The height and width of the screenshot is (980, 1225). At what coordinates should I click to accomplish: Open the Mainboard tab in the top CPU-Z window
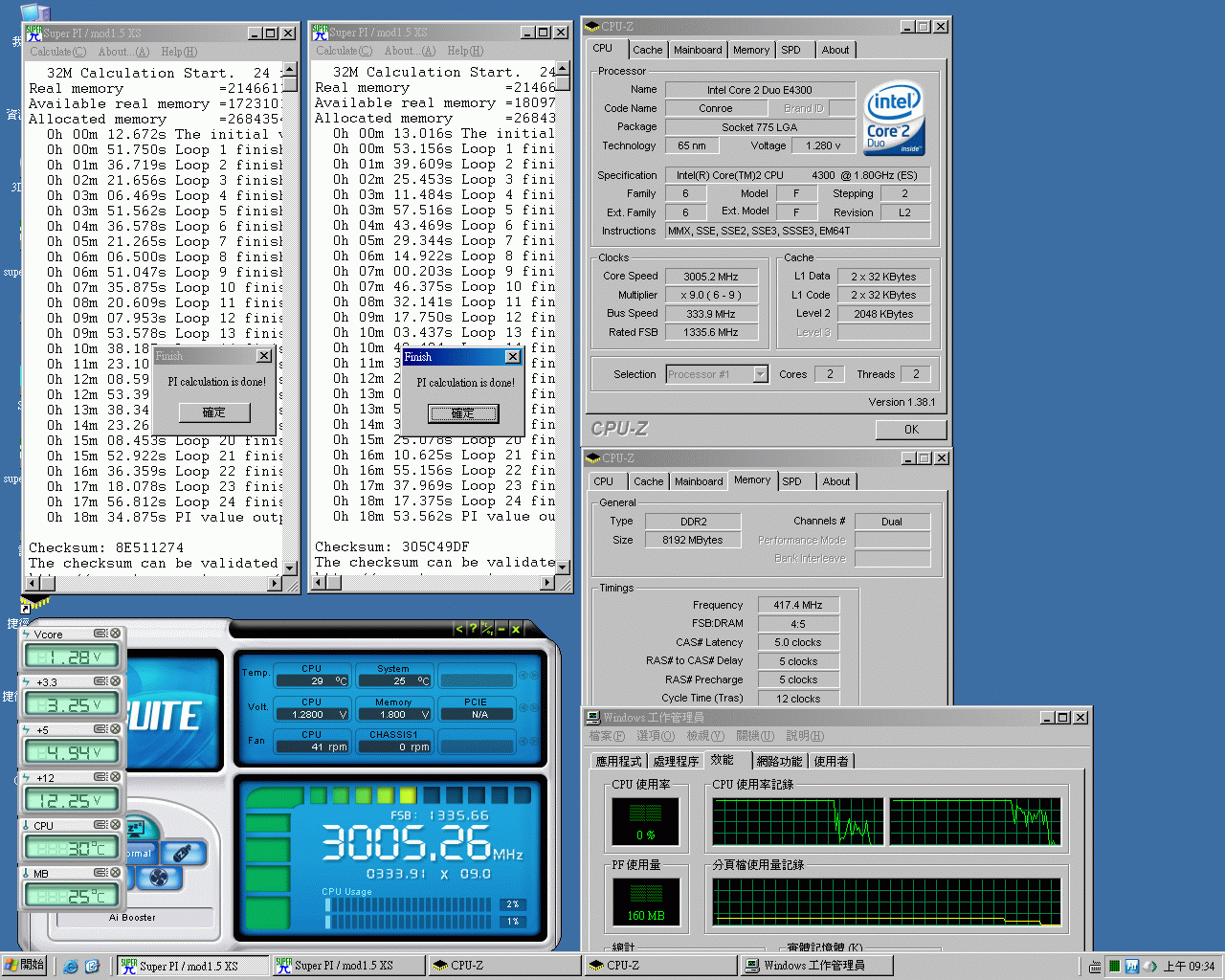click(698, 50)
